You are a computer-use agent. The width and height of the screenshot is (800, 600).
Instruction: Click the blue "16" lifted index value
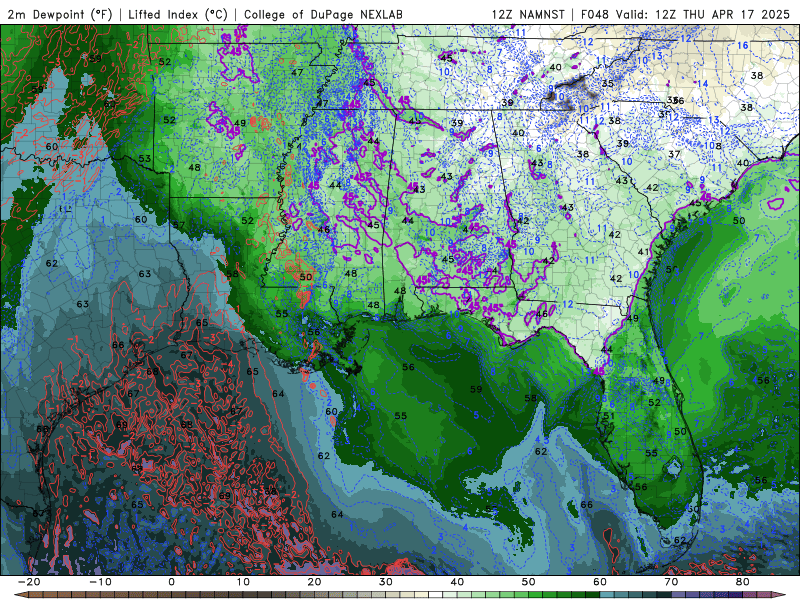point(742,45)
